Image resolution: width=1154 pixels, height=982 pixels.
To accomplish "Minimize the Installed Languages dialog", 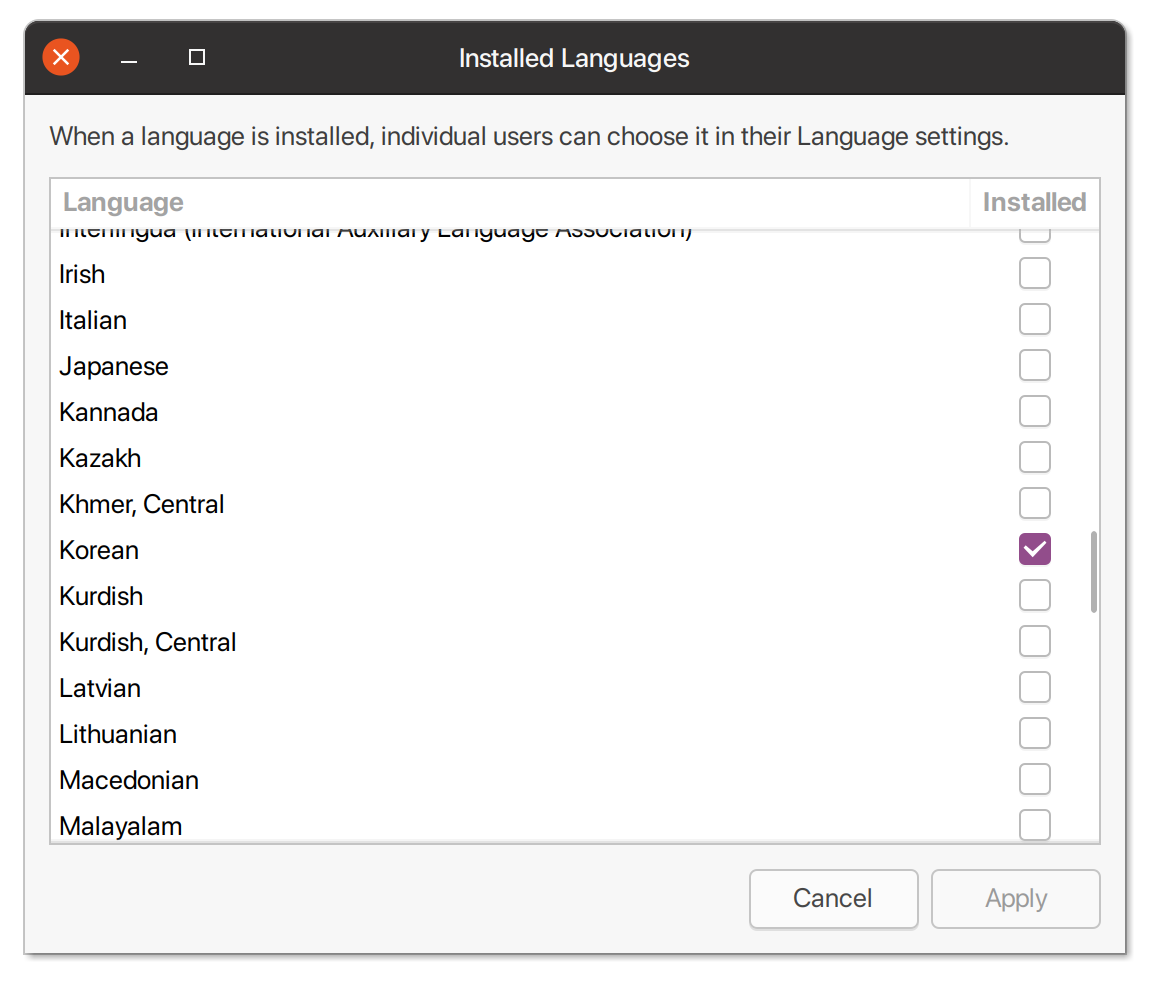I will [x=129, y=59].
